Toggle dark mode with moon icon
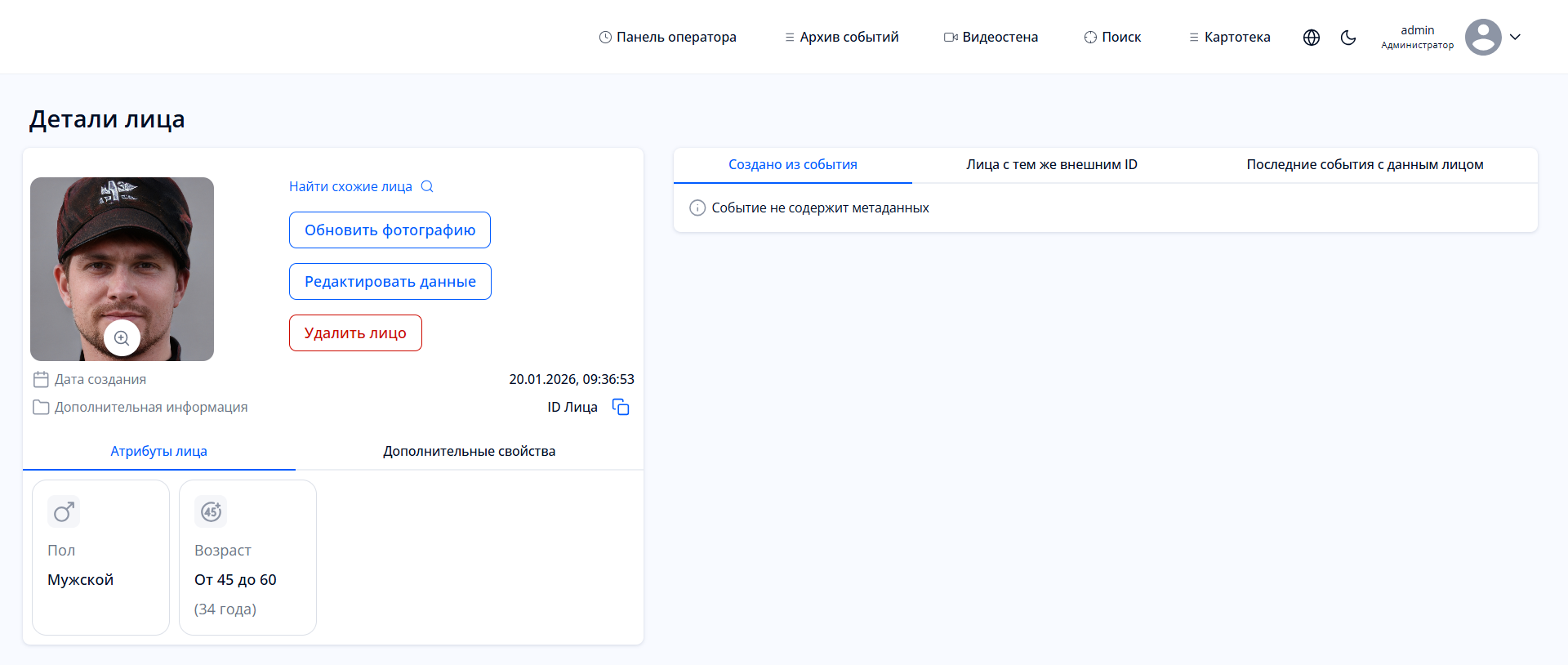Viewport: 1568px width, 665px height. (1348, 38)
